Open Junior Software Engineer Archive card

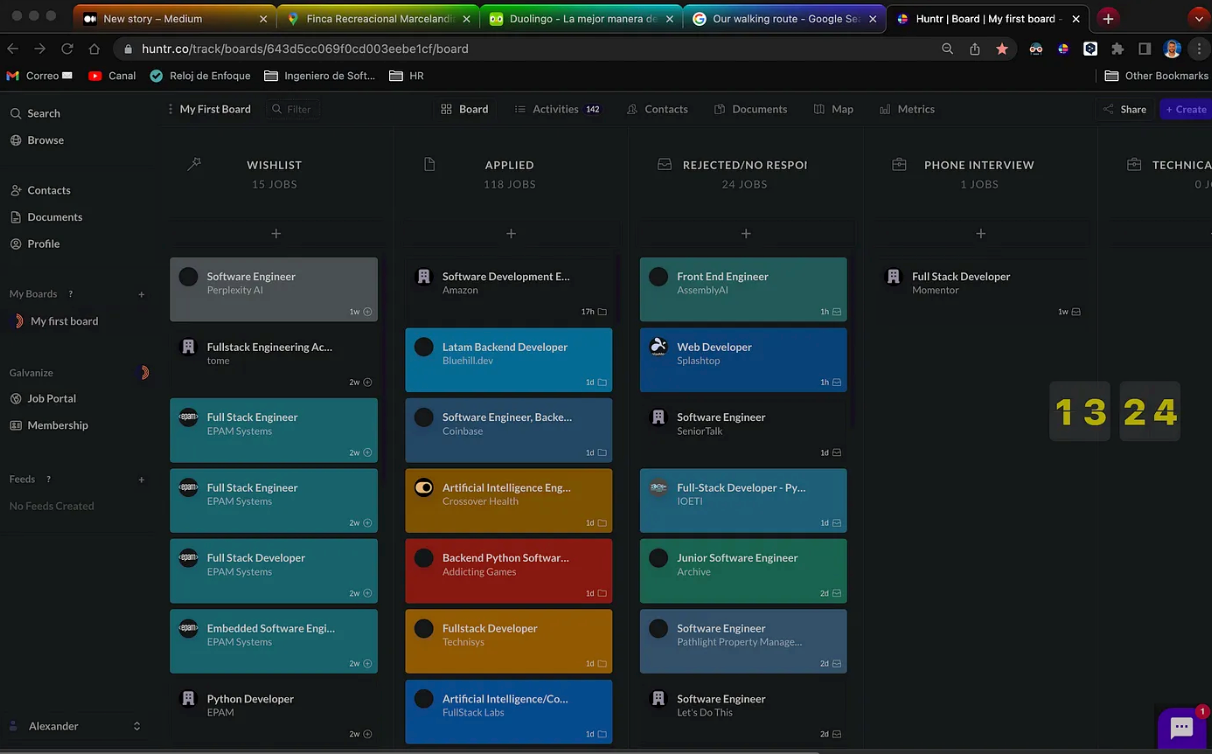[x=743, y=571]
